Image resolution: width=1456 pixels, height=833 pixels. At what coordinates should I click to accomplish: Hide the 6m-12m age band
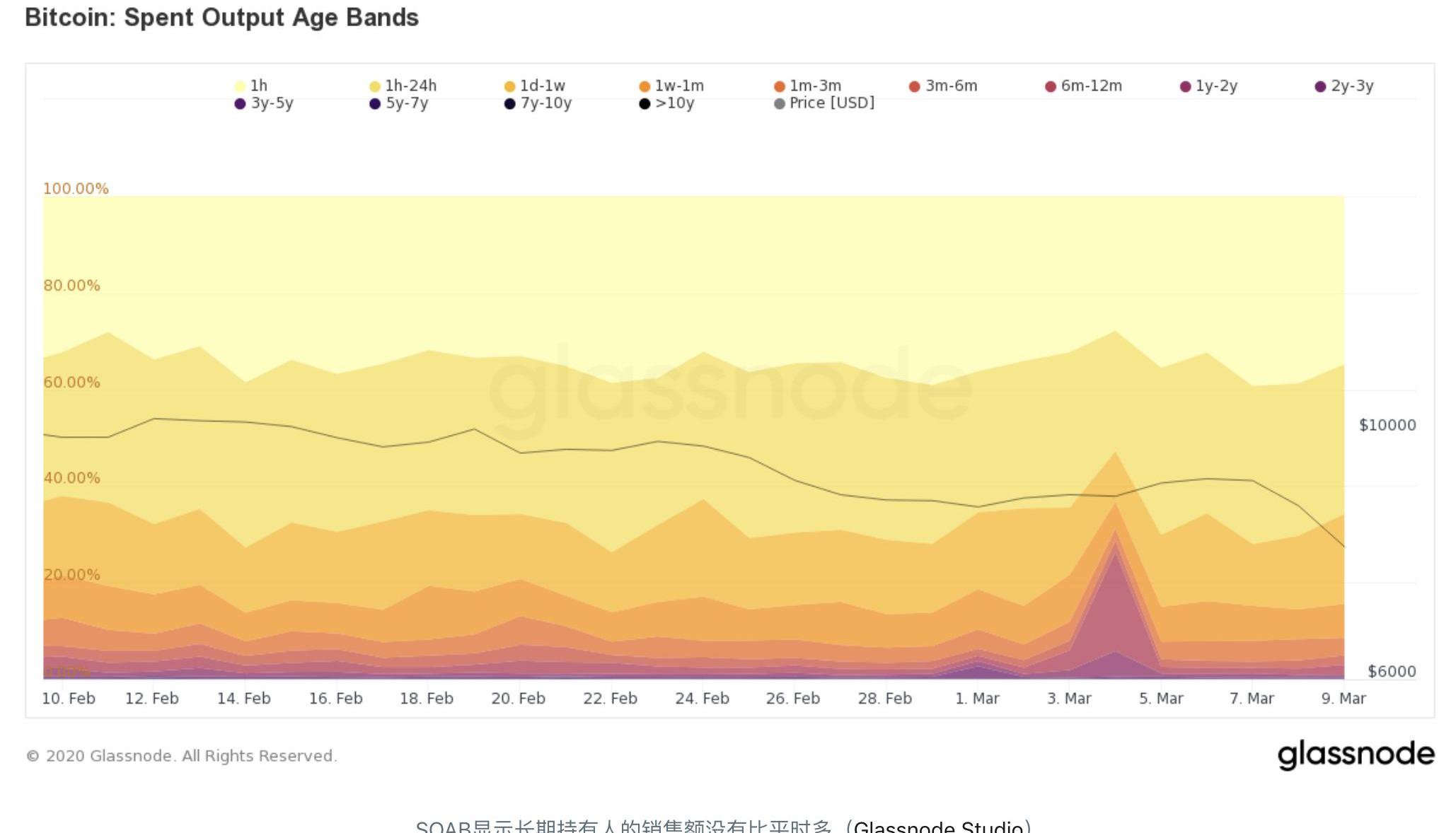1084,86
